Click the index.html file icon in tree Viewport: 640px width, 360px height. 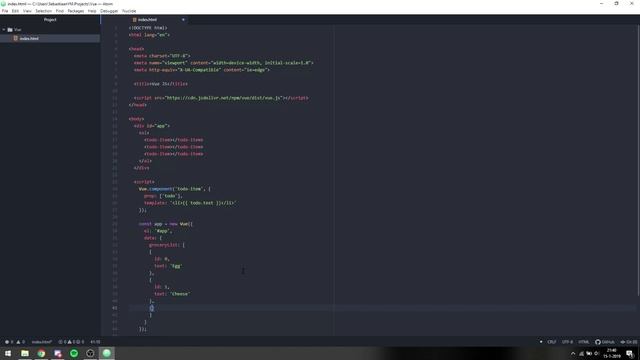16,38
